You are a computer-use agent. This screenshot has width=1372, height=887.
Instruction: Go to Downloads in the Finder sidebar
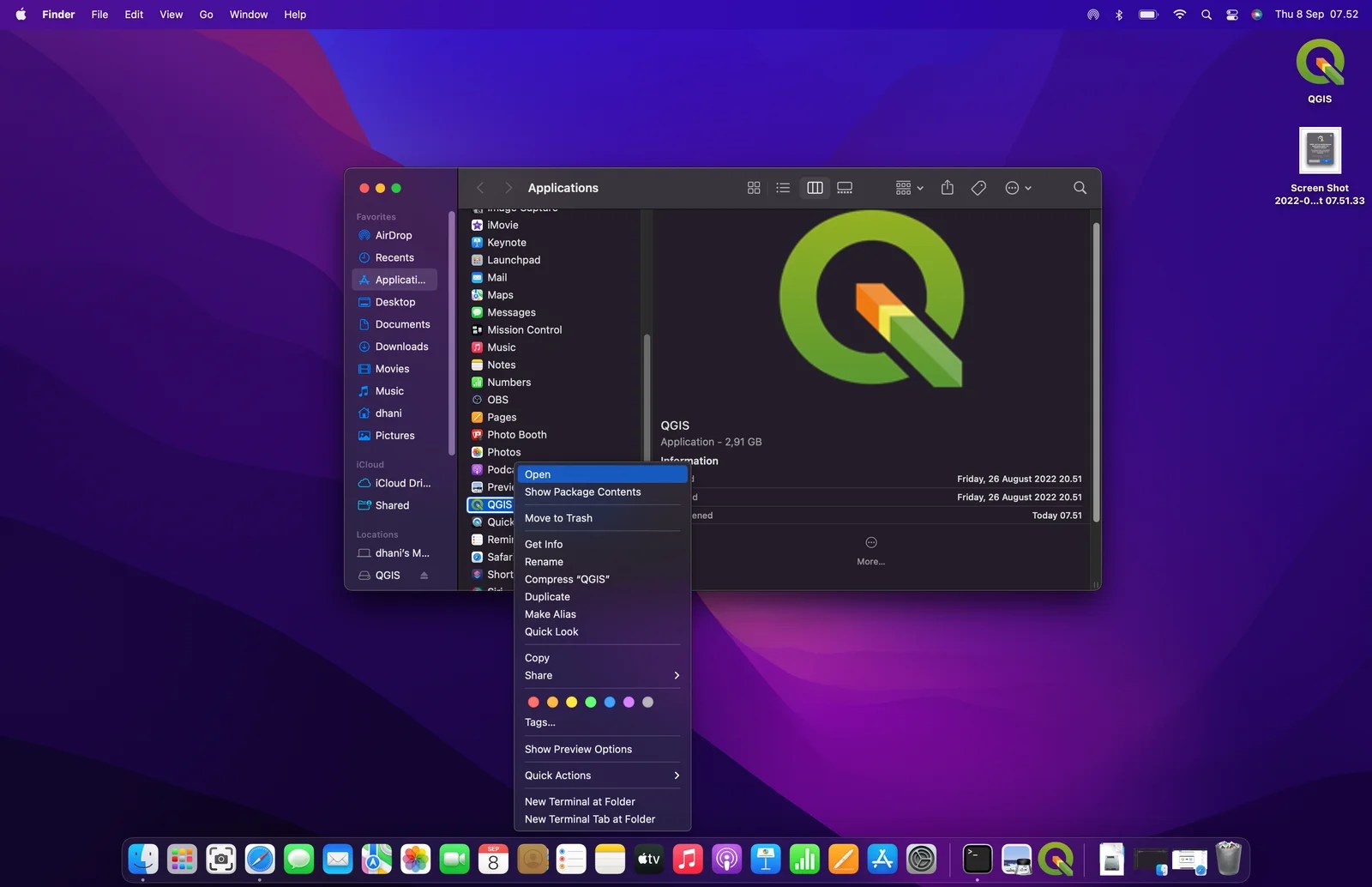click(x=394, y=347)
